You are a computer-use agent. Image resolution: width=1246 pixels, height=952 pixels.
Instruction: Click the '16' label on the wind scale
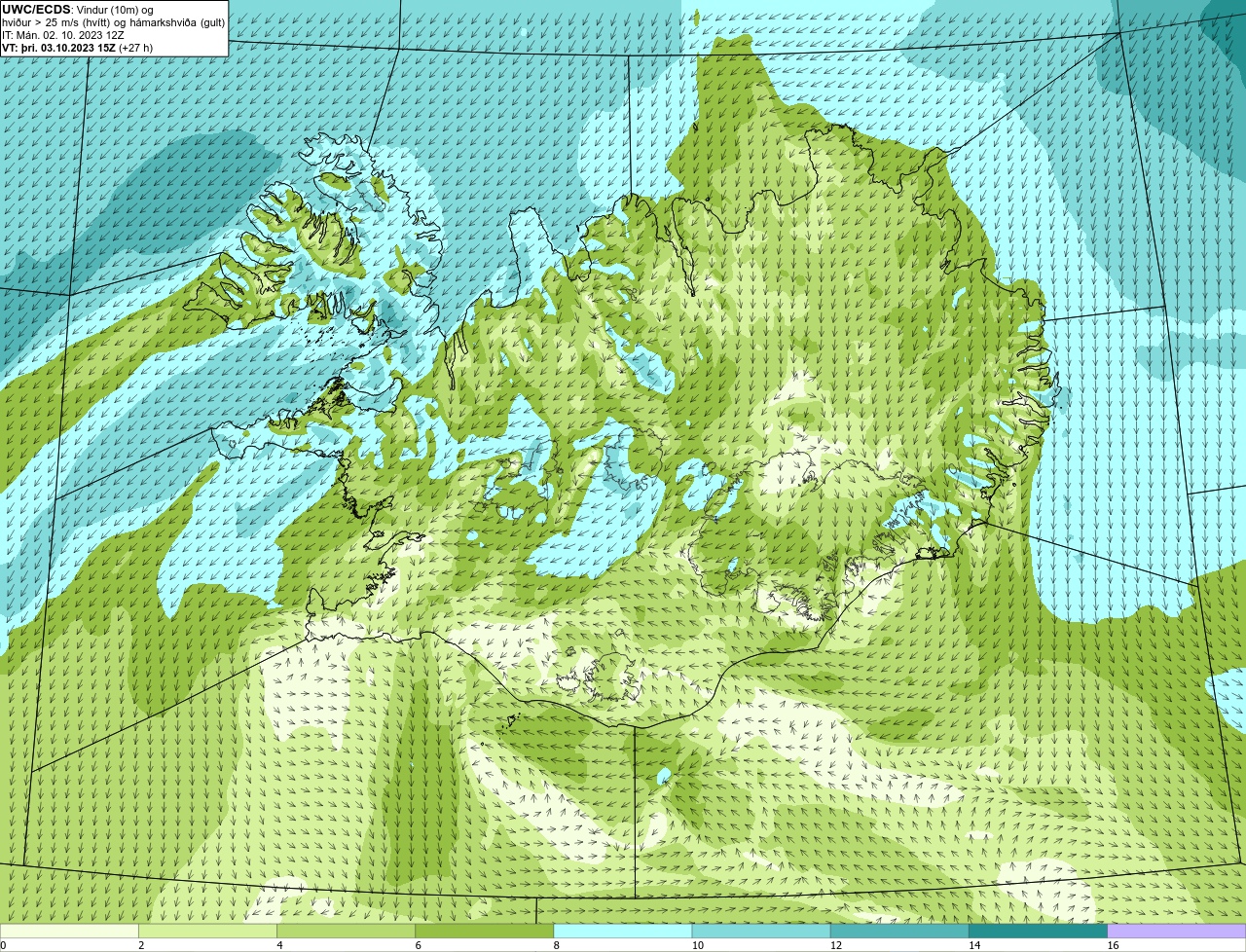(1113, 945)
